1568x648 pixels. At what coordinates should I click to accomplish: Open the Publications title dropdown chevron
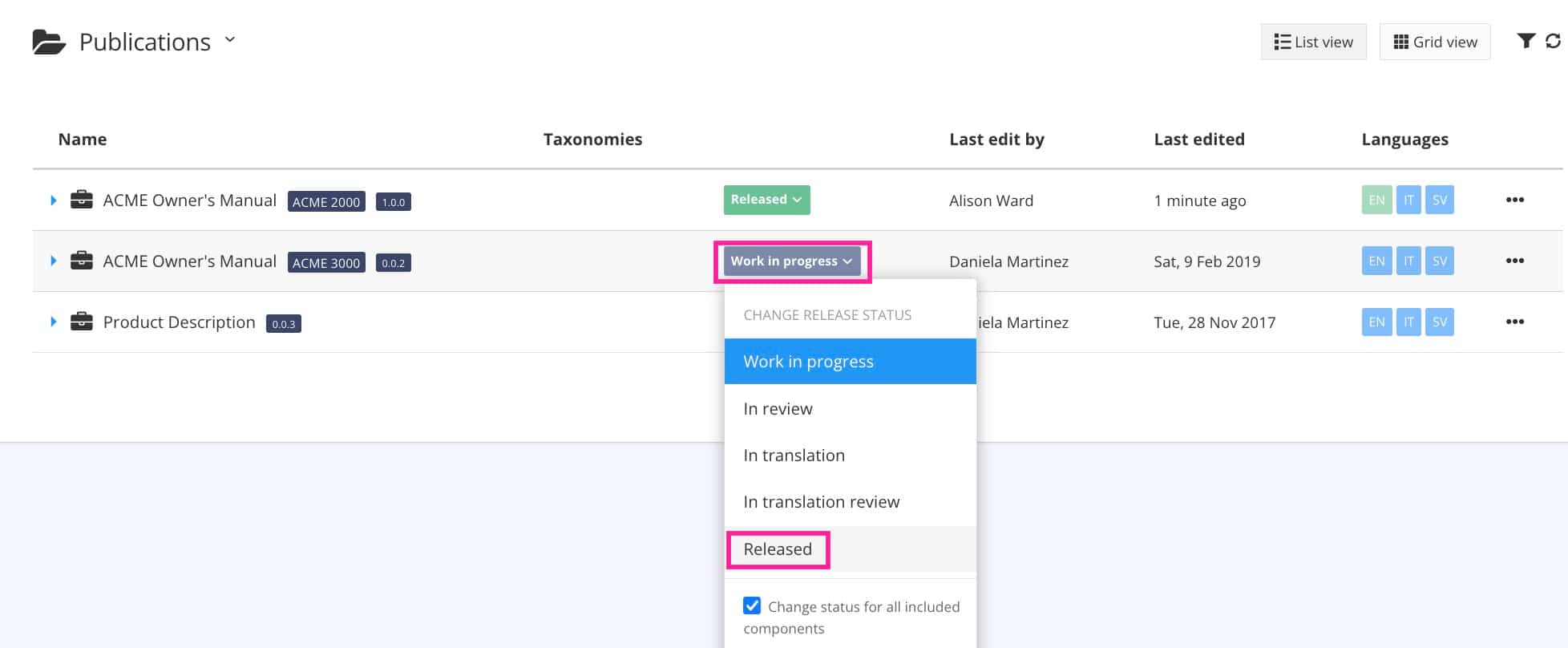point(230,39)
